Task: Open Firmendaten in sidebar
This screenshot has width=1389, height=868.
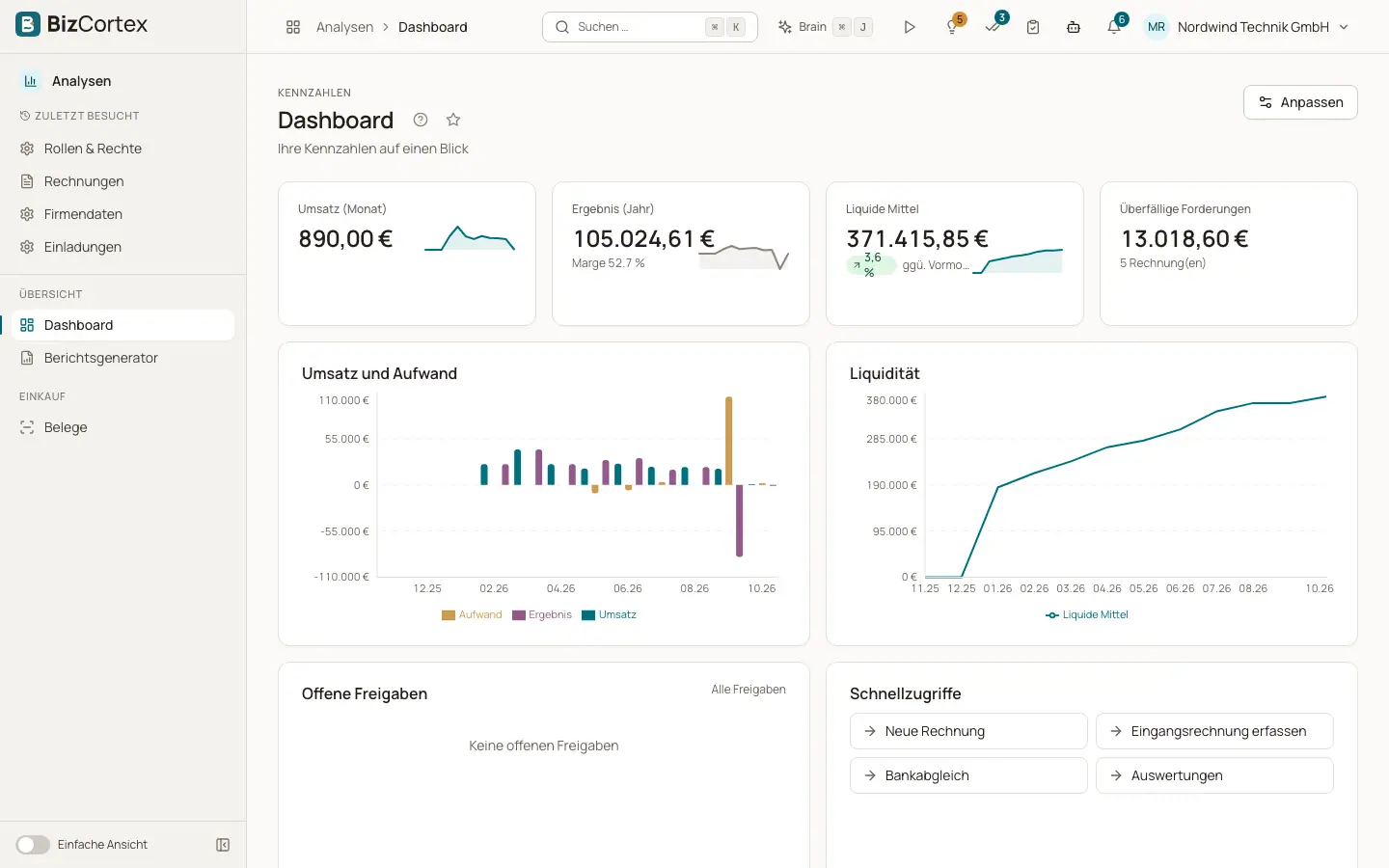Action: tap(123, 214)
